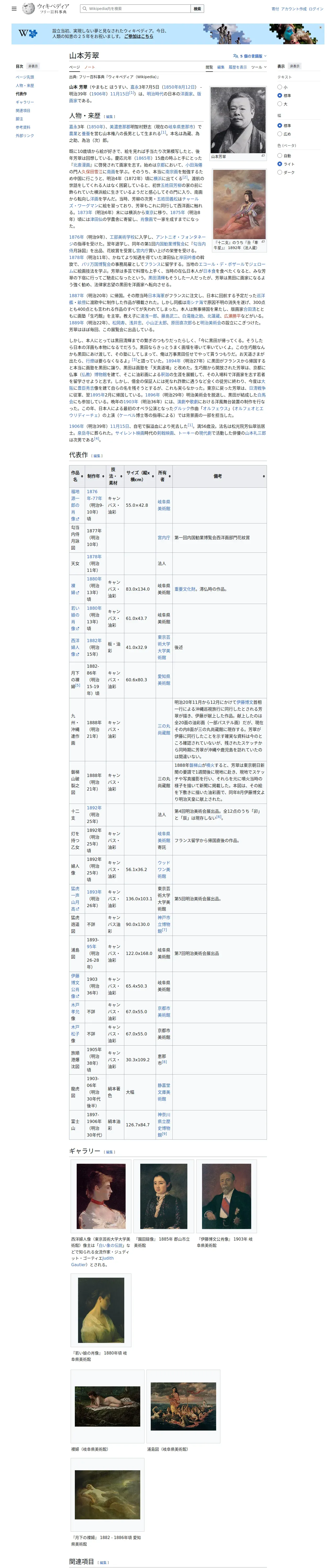Click the 重要文化財 link in the table

tap(185, 589)
